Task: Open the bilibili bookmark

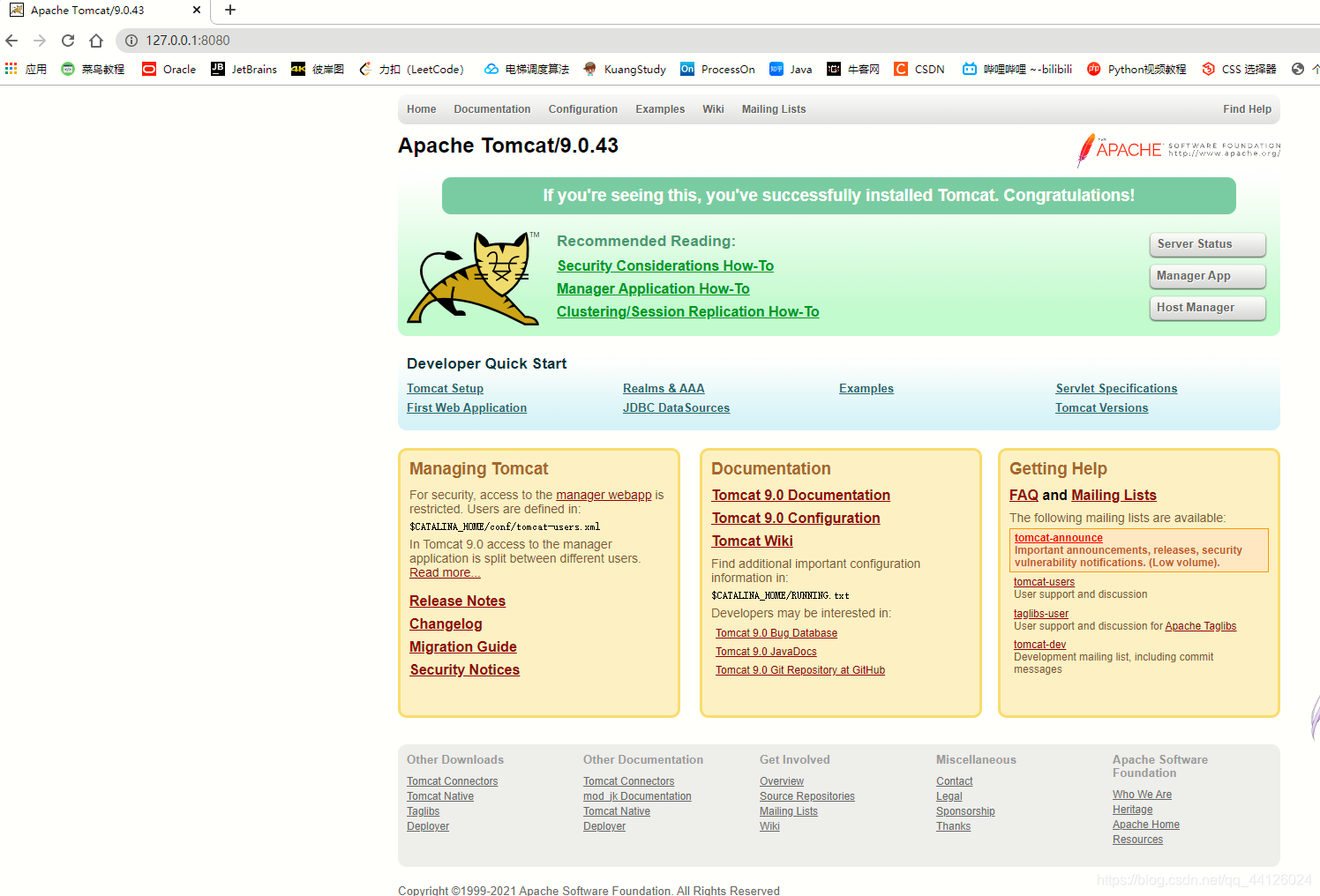Action: [x=1017, y=69]
